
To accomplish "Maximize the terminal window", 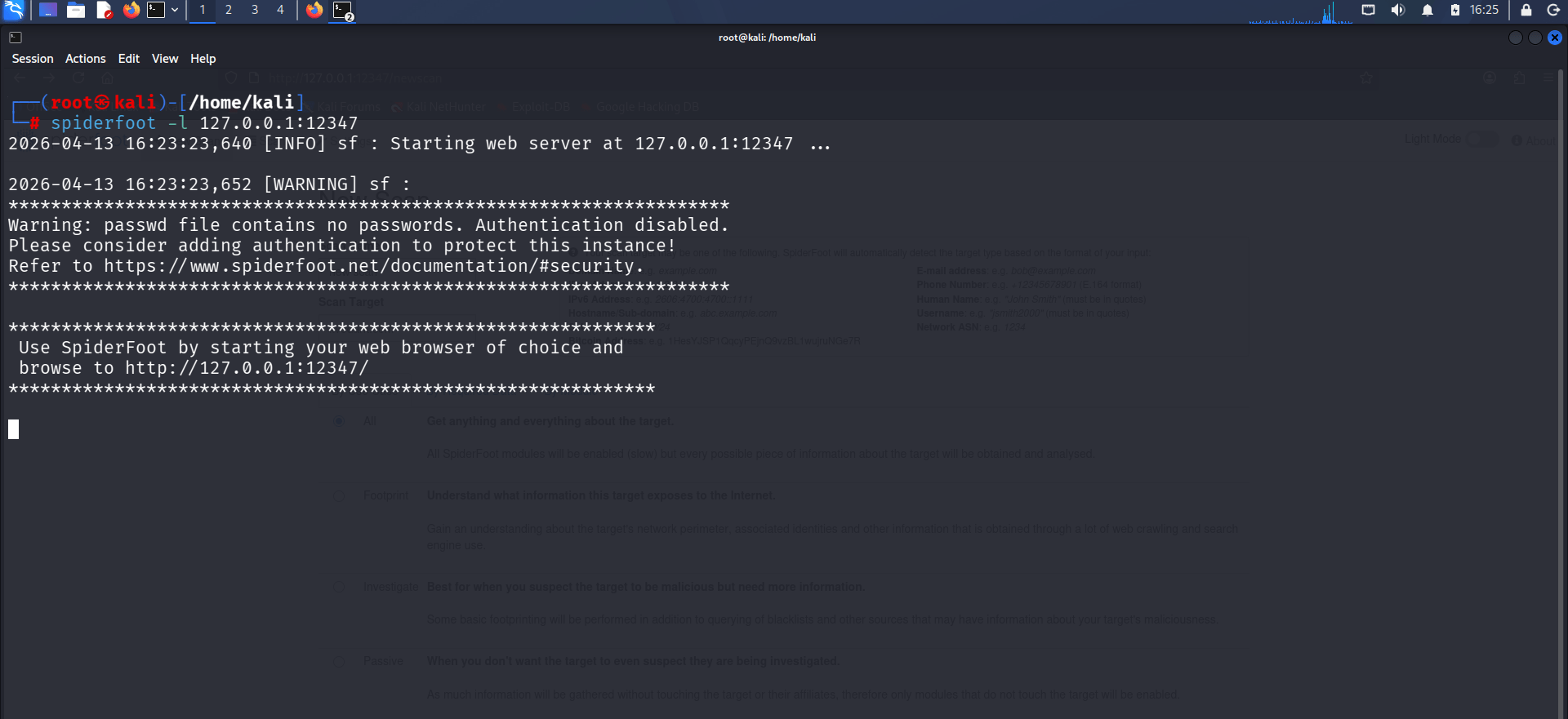I will point(1535,38).
